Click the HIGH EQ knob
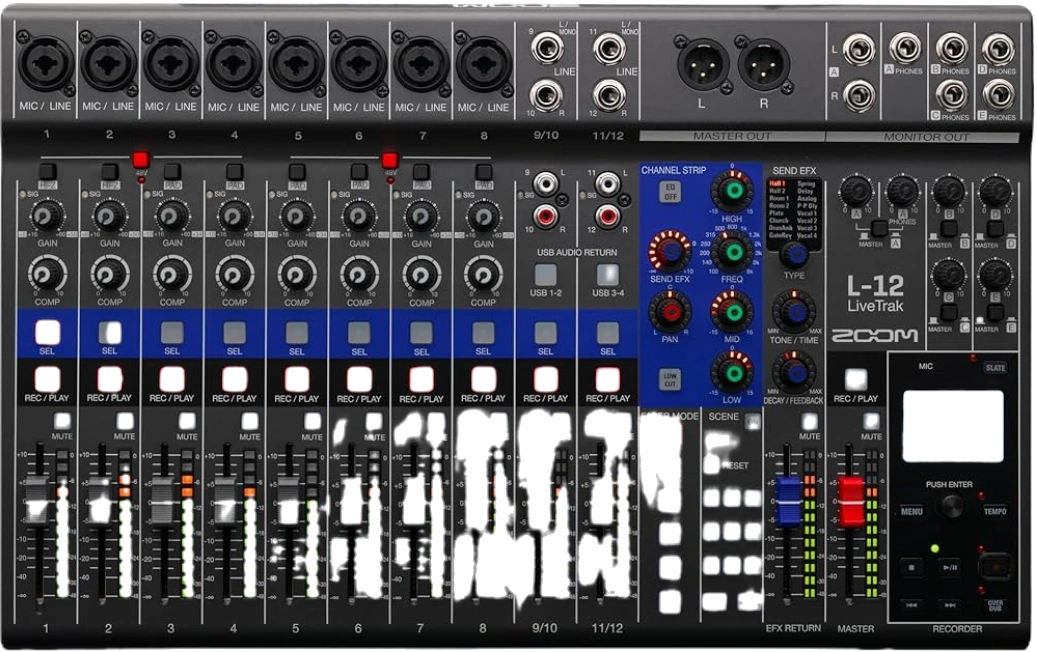 tap(732, 191)
